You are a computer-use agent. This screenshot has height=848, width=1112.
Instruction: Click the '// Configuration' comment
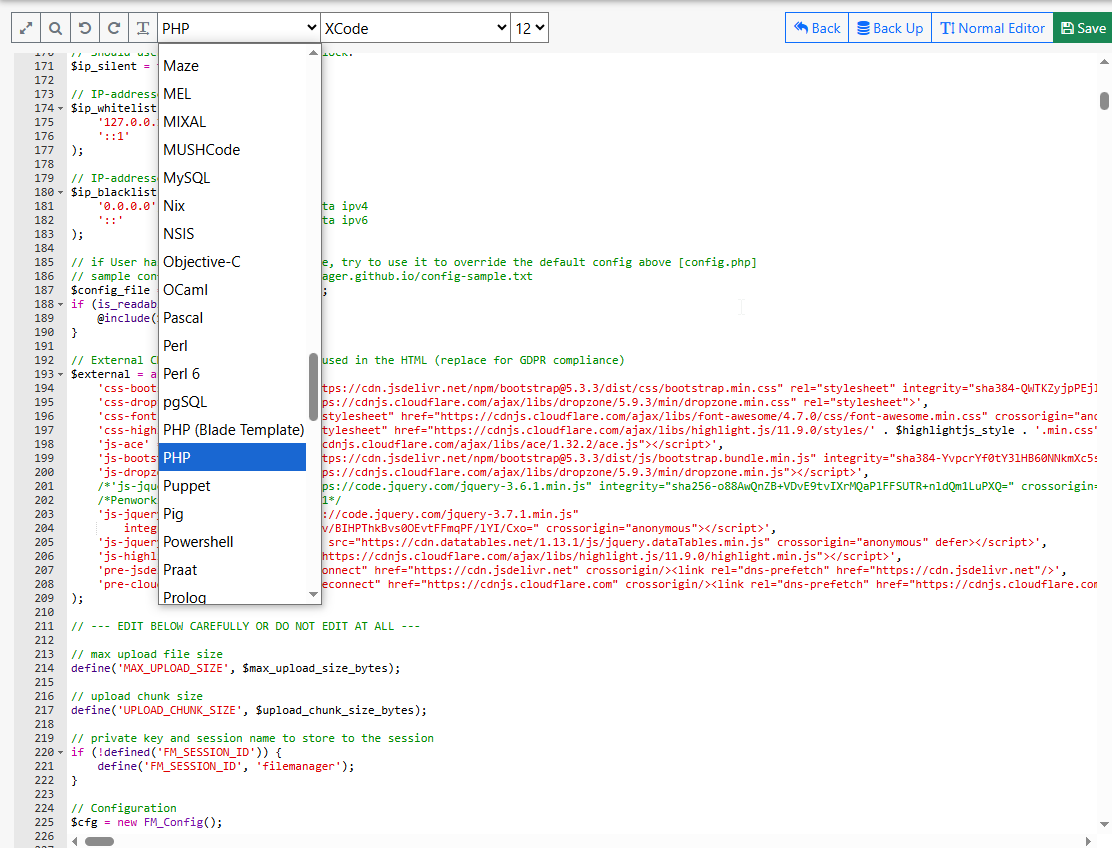pos(123,808)
